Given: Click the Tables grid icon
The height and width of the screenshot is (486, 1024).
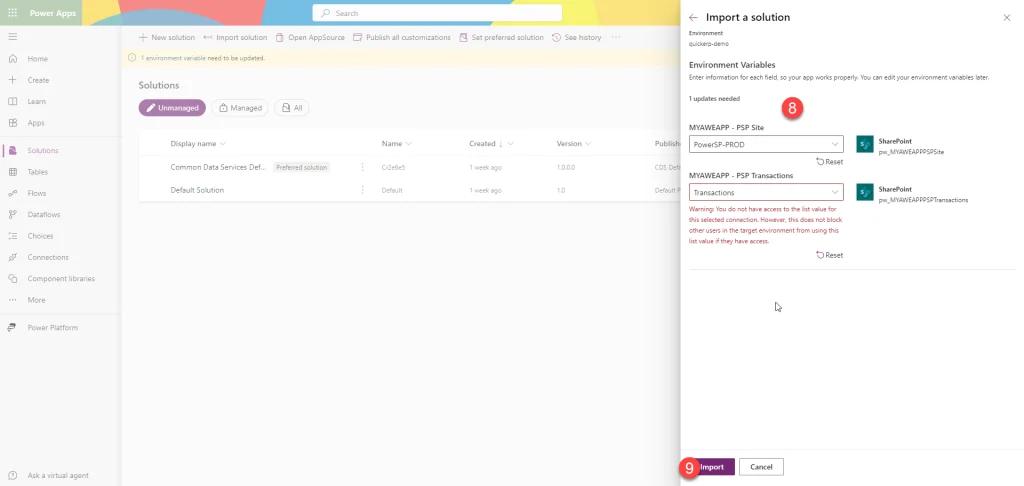Looking at the screenshot, I should coord(12,172).
